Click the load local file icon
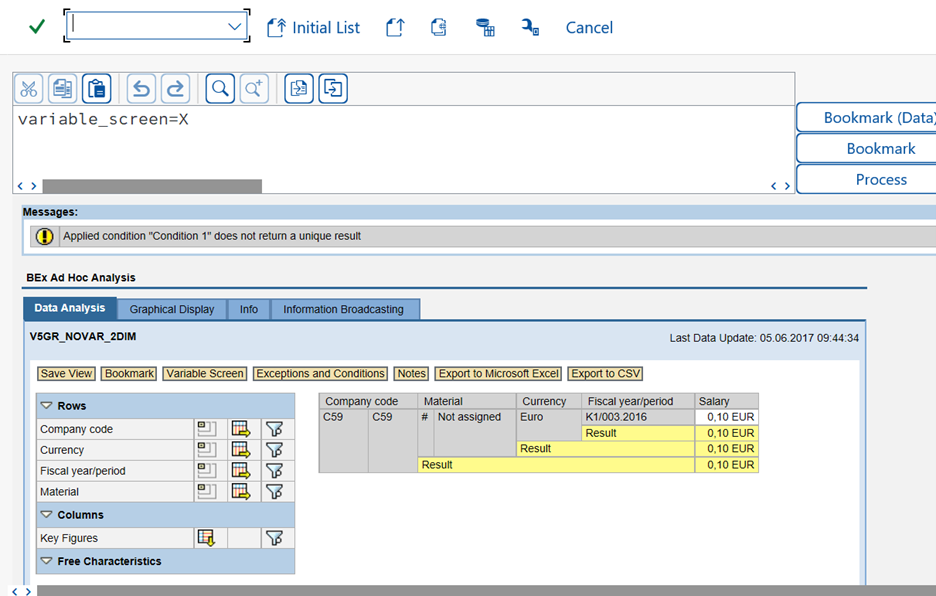The image size is (936, 596). (x=298, y=89)
